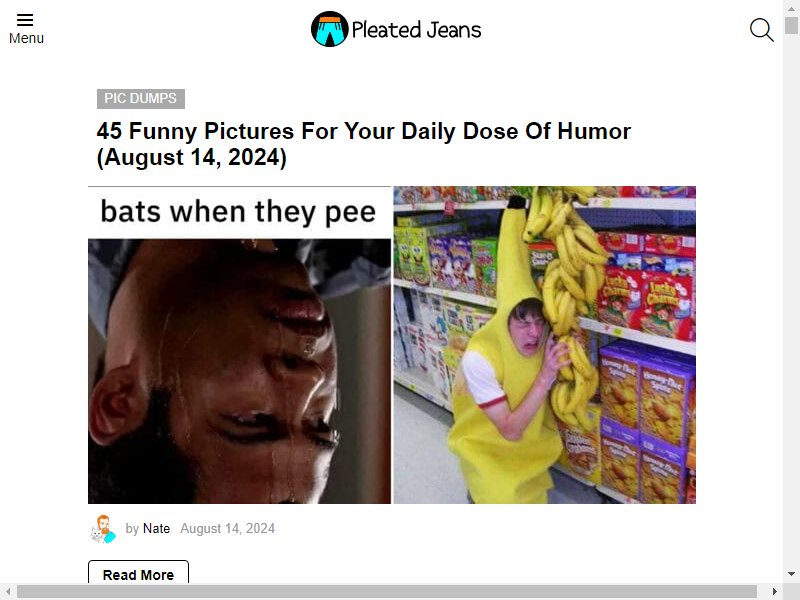Go home via Pleated Jeans wordmark
This screenshot has width=800, height=600.
click(416, 30)
